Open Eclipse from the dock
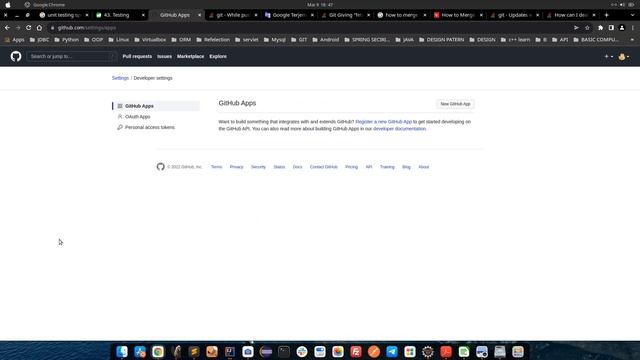This screenshot has width=640, height=360. point(266,351)
